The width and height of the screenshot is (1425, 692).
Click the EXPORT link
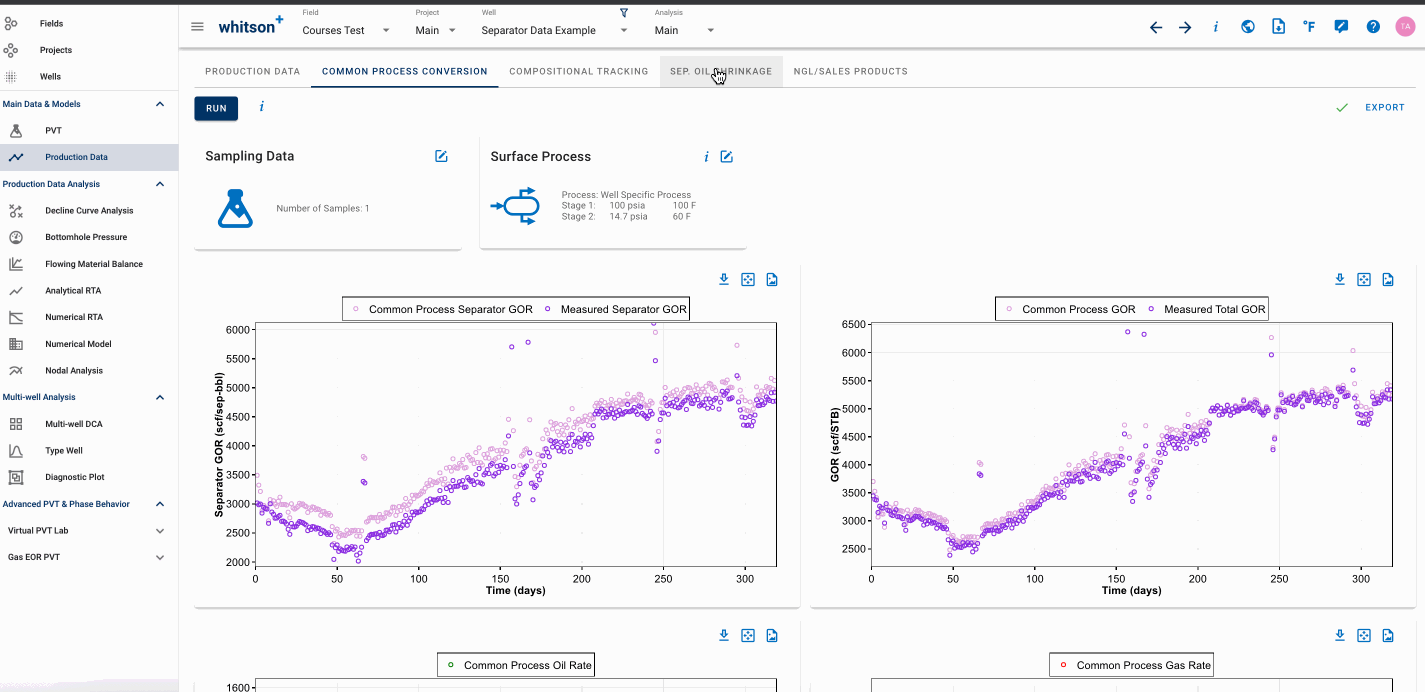[1385, 107]
